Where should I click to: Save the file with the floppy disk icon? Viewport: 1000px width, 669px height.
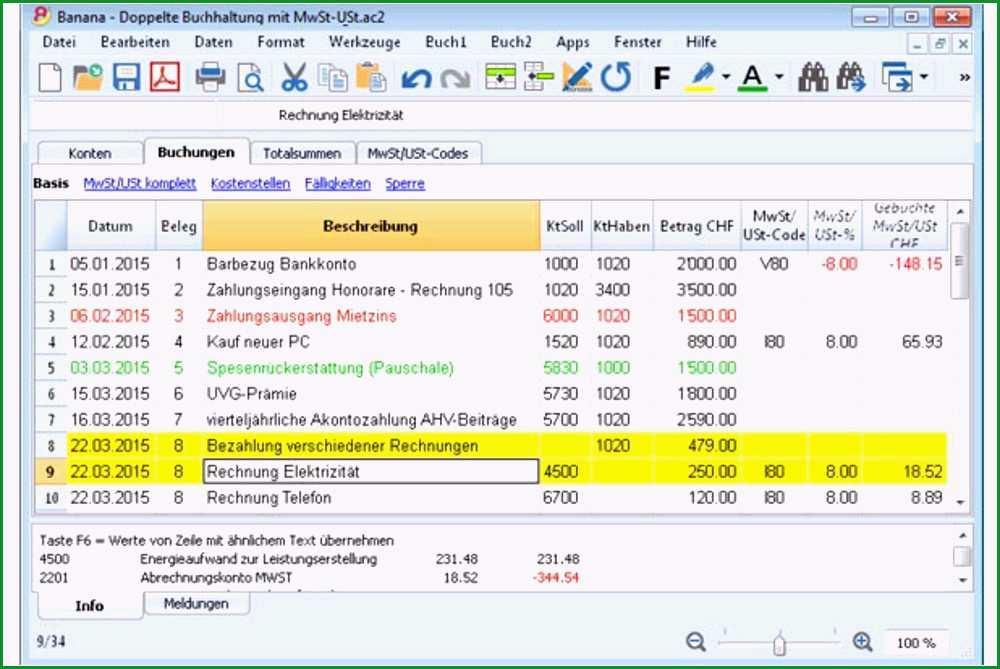click(126, 77)
